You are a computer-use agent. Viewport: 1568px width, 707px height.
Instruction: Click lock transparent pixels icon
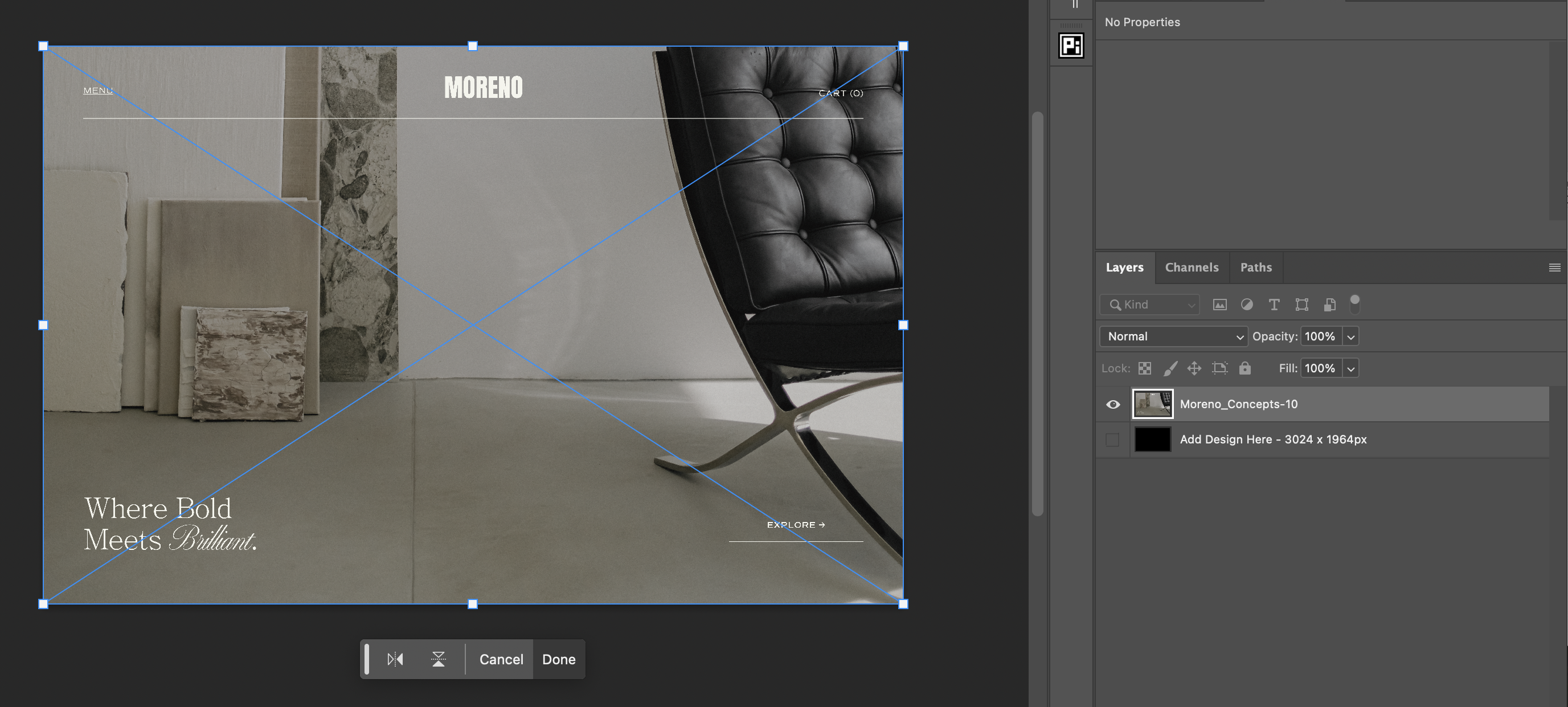point(1144,368)
